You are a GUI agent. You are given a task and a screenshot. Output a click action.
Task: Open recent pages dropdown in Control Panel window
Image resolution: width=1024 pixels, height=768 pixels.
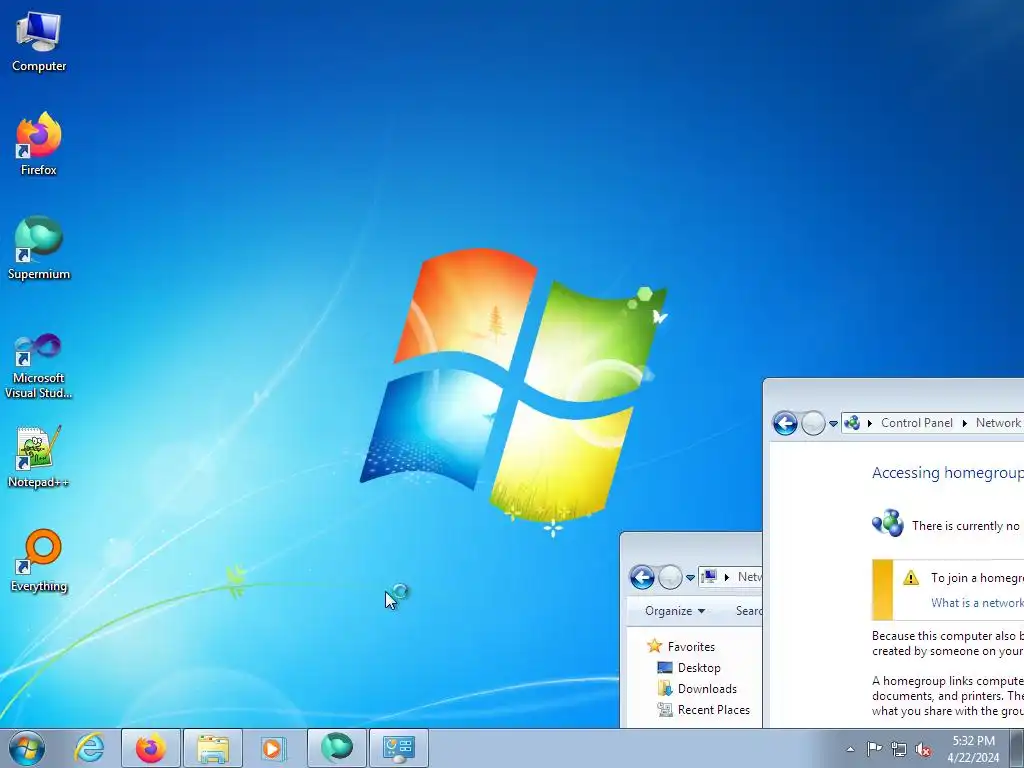(833, 424)
